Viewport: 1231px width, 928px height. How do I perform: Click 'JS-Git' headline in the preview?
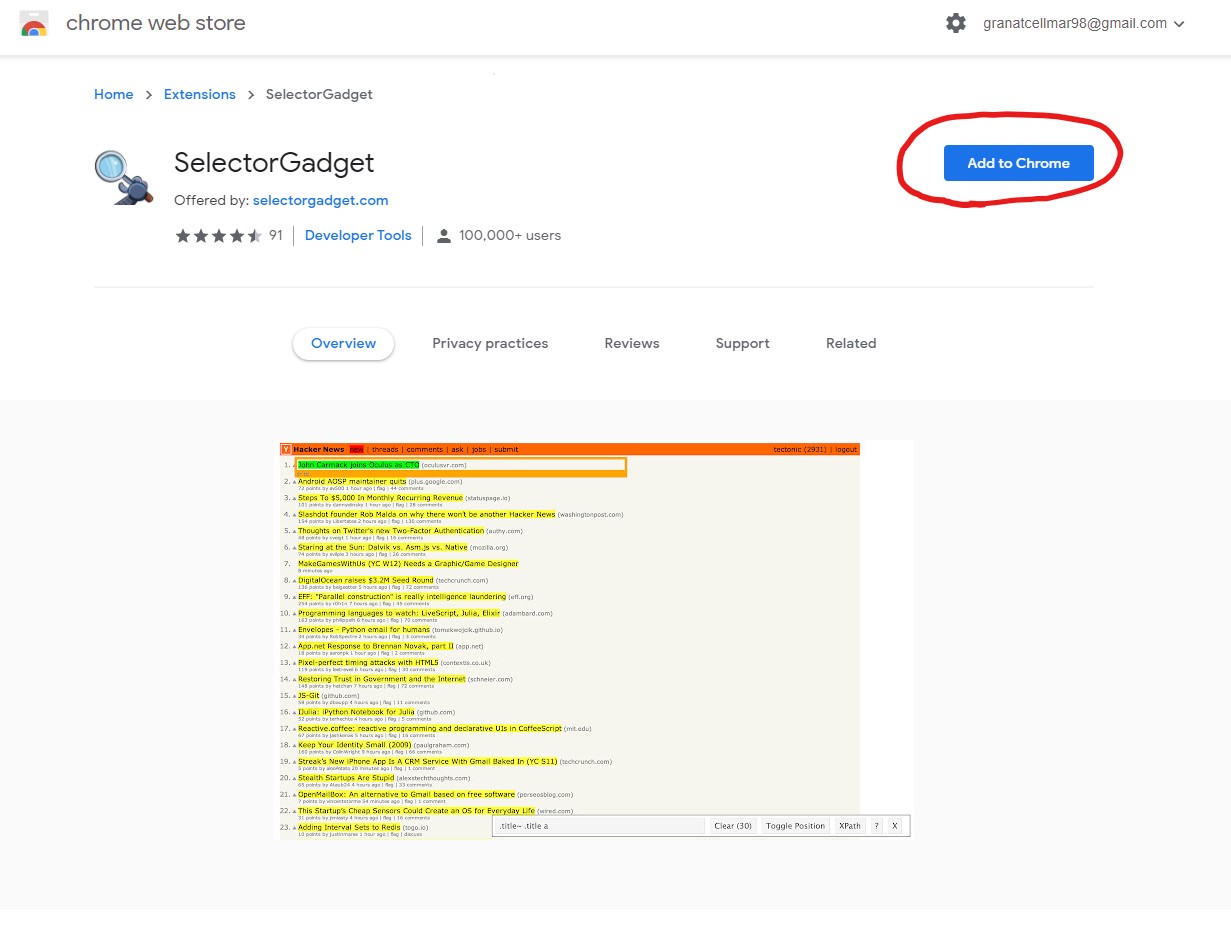[x=308, y=695]
